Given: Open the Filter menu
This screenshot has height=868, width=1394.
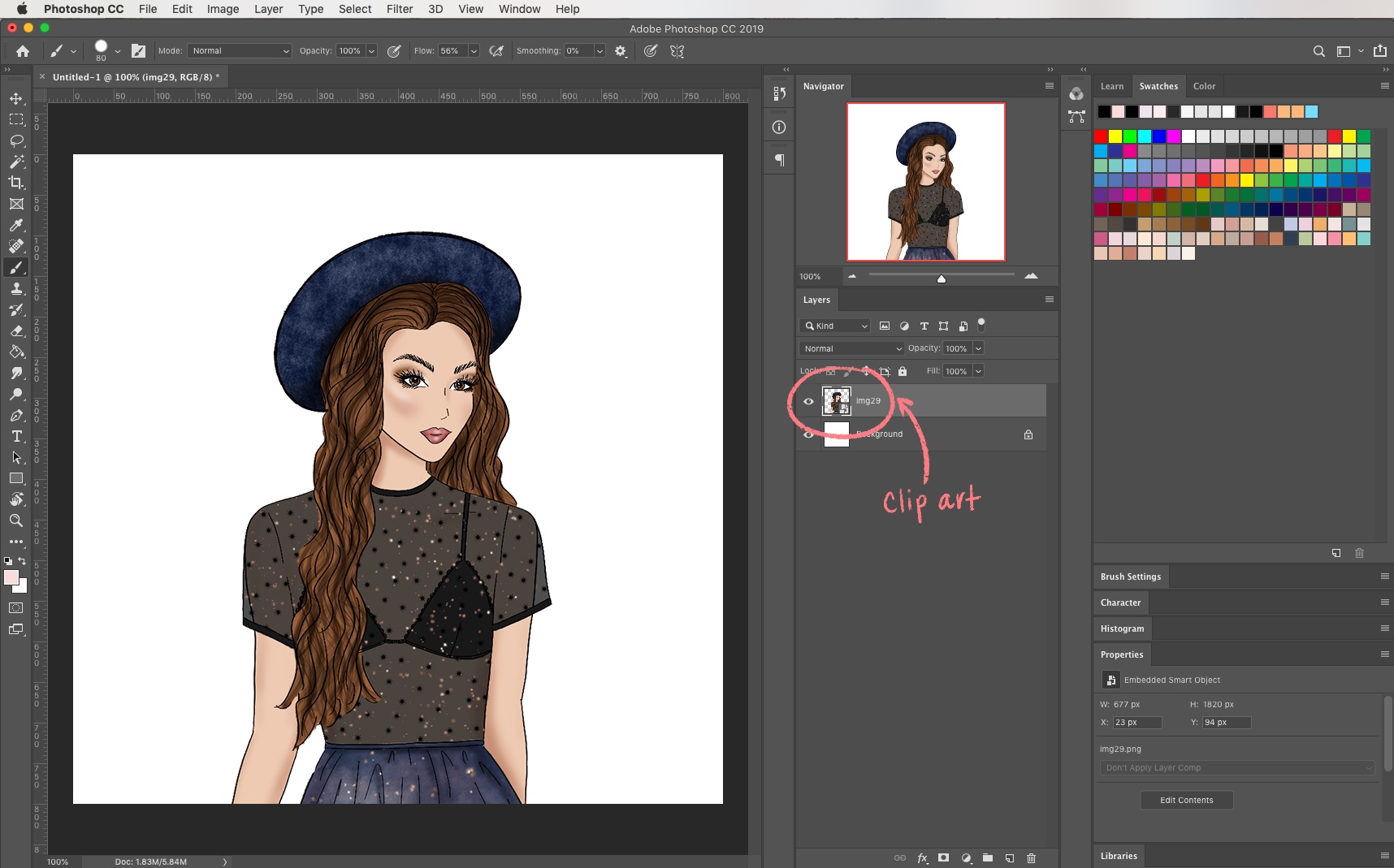Looking at the screenshot, I should 399,9.
